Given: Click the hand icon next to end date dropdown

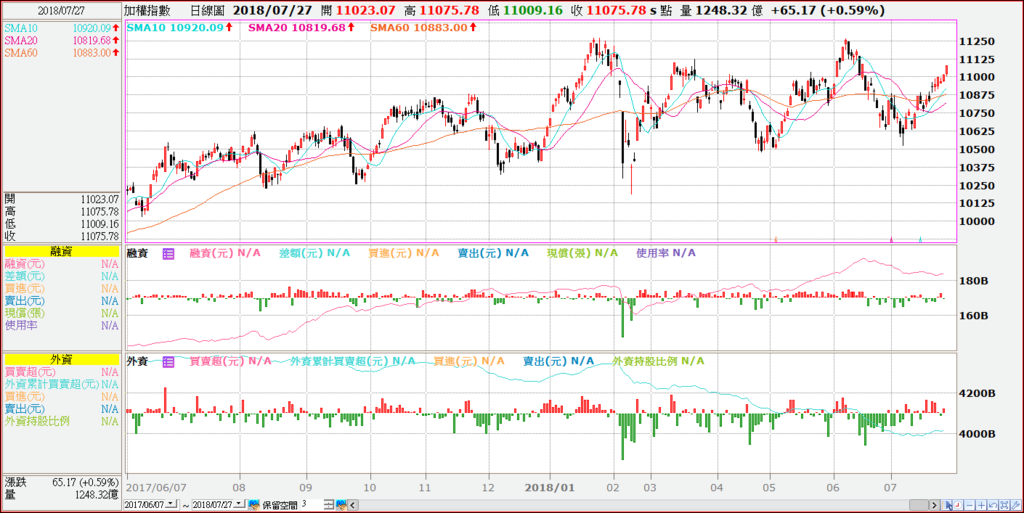Looking at the screenshot, I should coord(253,505).
